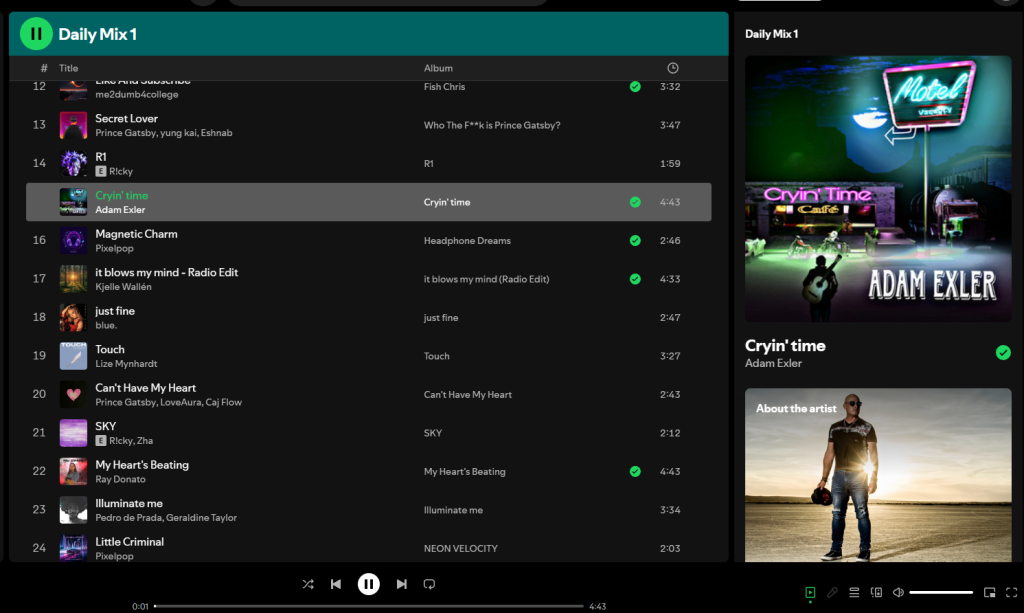Viewport: 1024px width, 613px height.
Task: Open artist Kjelle Wallén
Action: pos(123,287)
